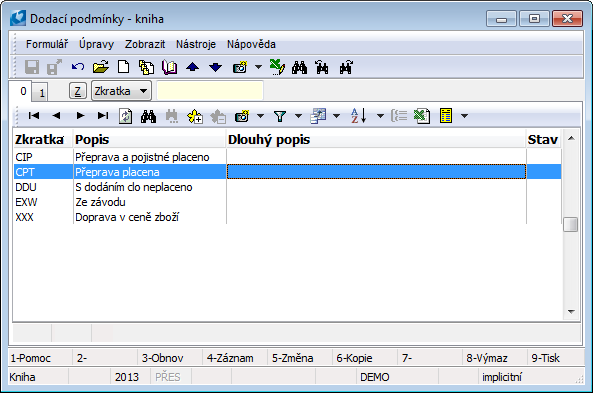593x393 pixels.
Task: Expand the filter funnel dropdown arrow
Action: [298, 116]
